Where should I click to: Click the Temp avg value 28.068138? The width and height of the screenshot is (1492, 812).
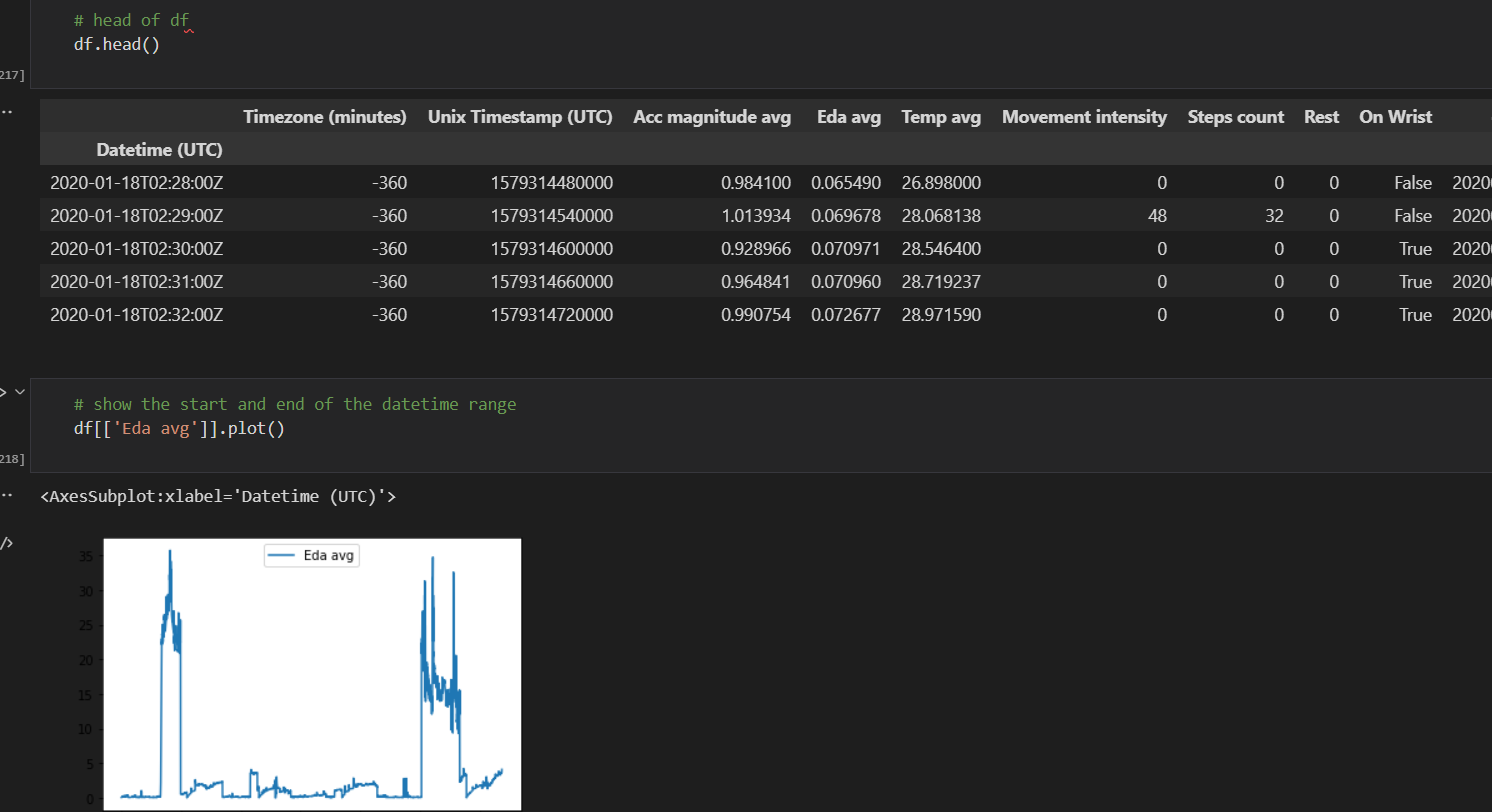click(x=941, y=216)
